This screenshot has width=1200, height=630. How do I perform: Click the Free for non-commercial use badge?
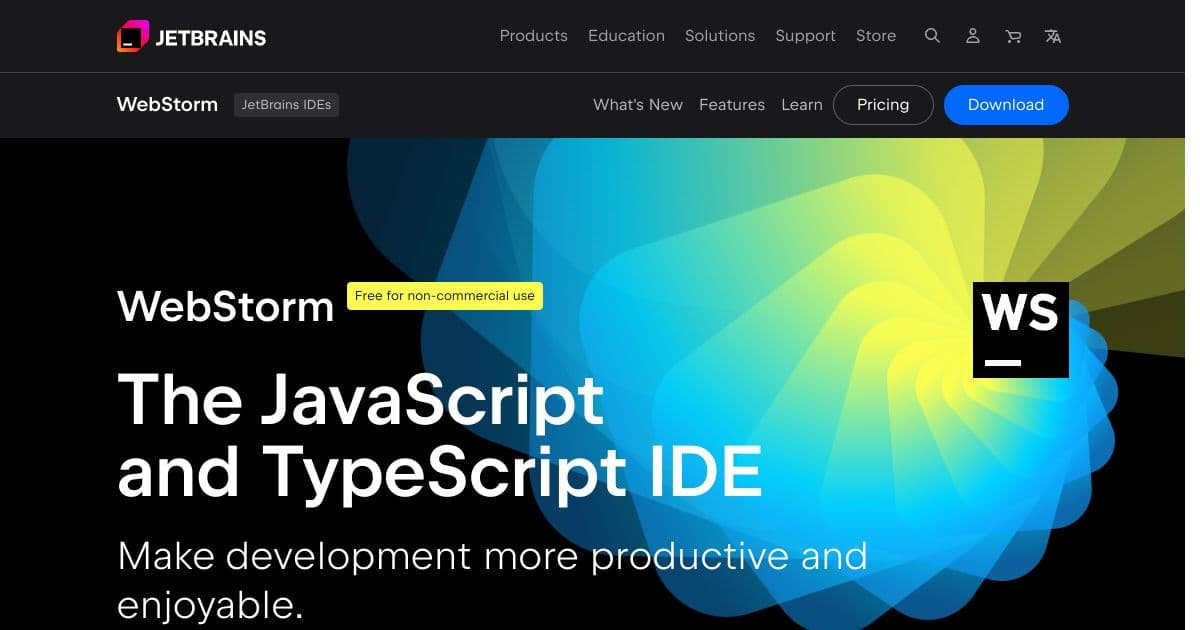coord(444,295)
